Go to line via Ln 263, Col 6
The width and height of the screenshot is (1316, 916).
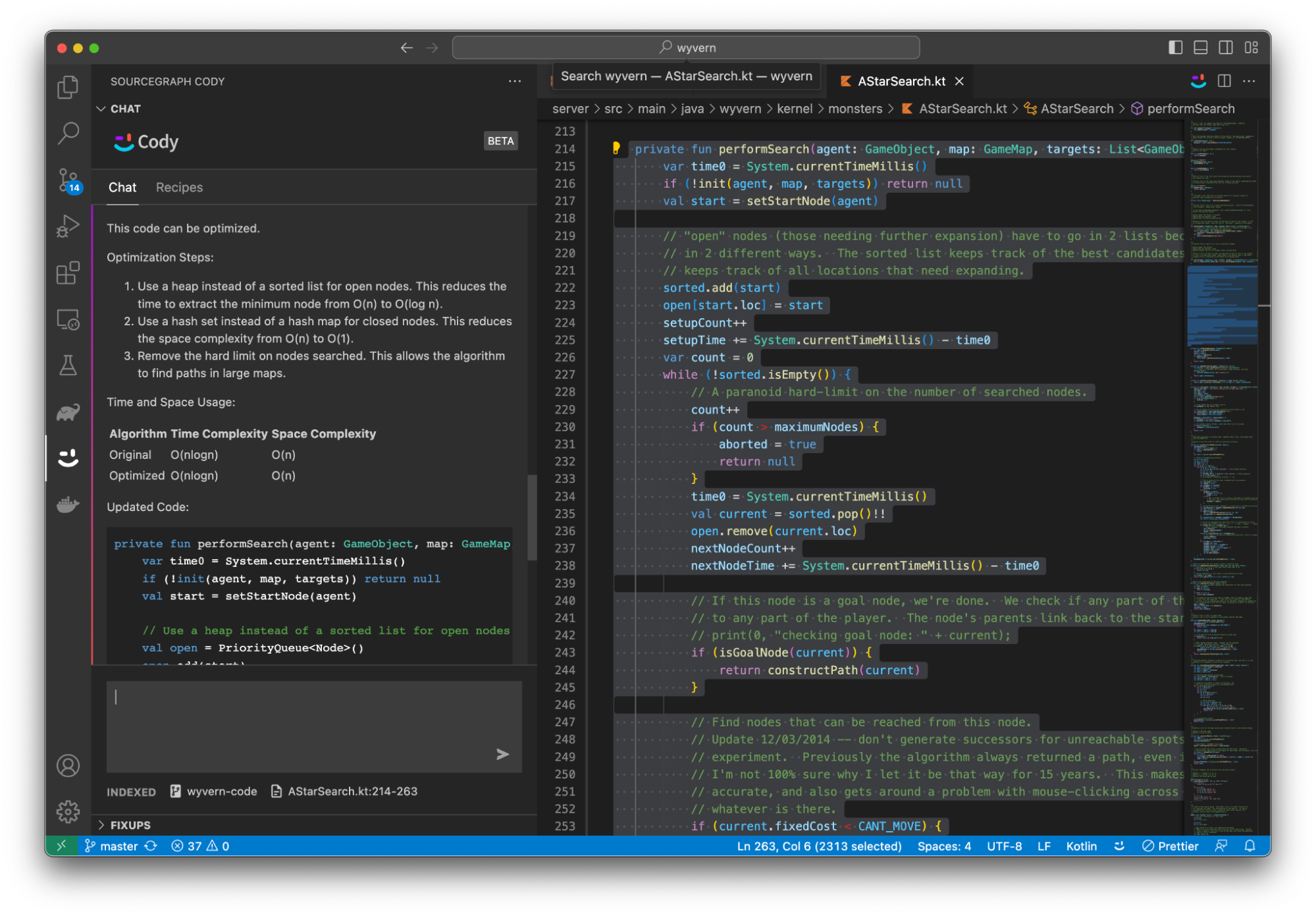click(819, 846)
